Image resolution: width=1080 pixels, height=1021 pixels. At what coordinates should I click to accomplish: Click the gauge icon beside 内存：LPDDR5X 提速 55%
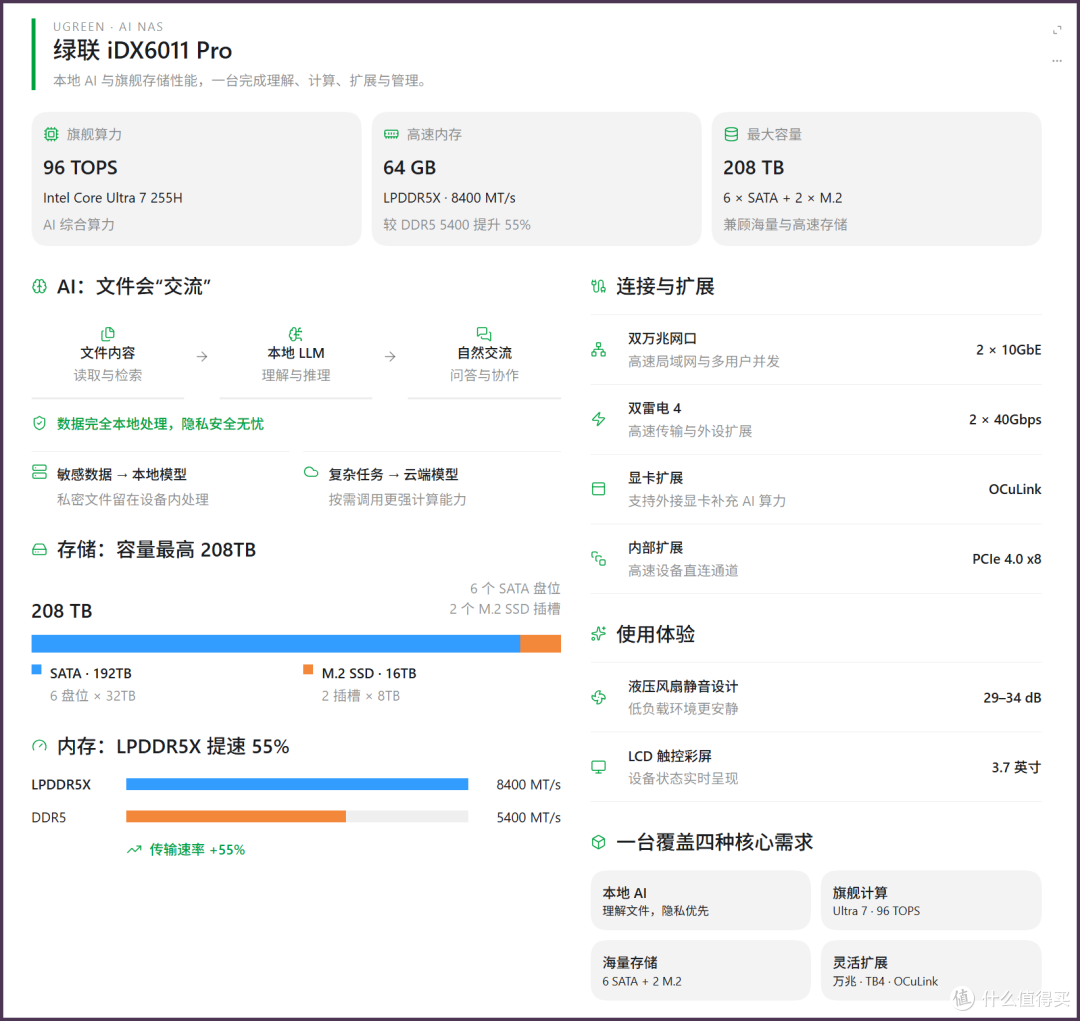click(39, 745)
